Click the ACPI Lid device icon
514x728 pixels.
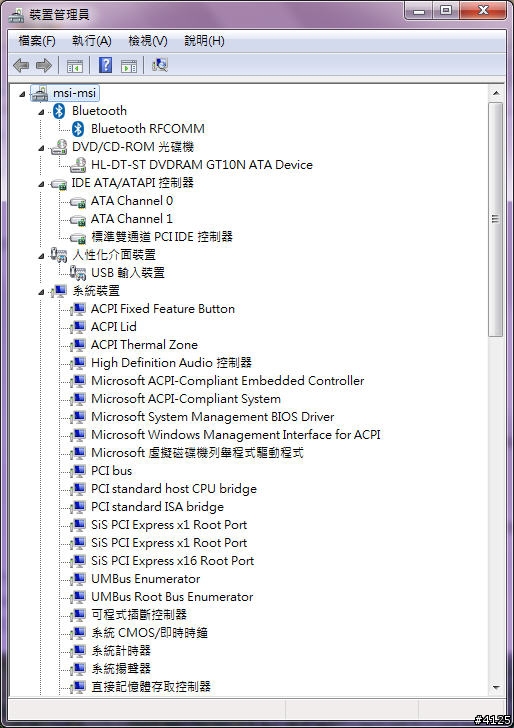(x=78, y=327)
